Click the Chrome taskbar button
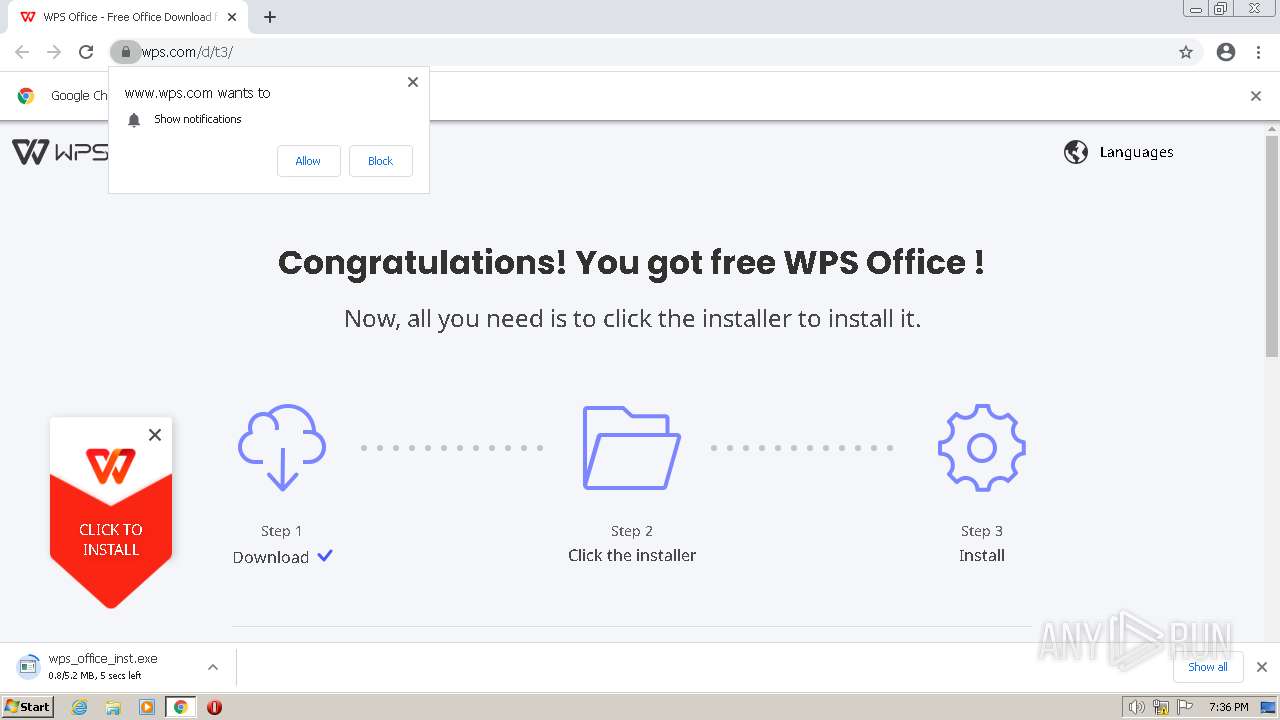Image resolution: width=1280 pixels, height=720 pixels. coord(181,707)
